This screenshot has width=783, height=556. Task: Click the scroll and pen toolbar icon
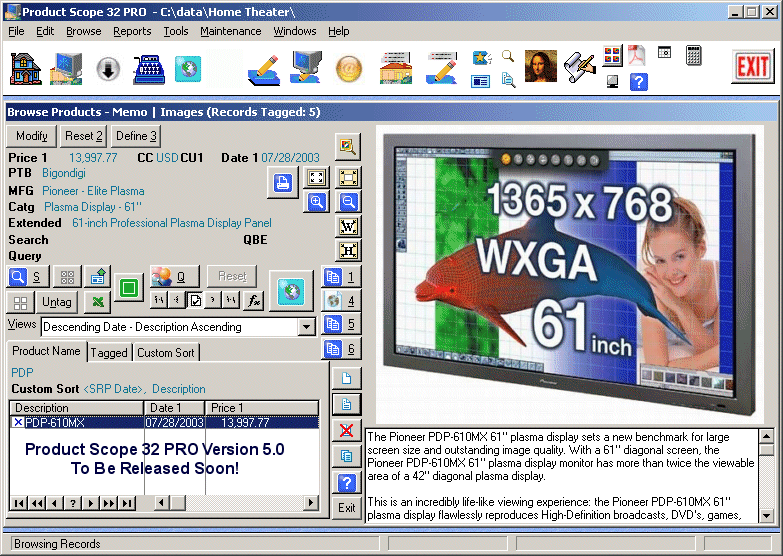pos(579,67)
